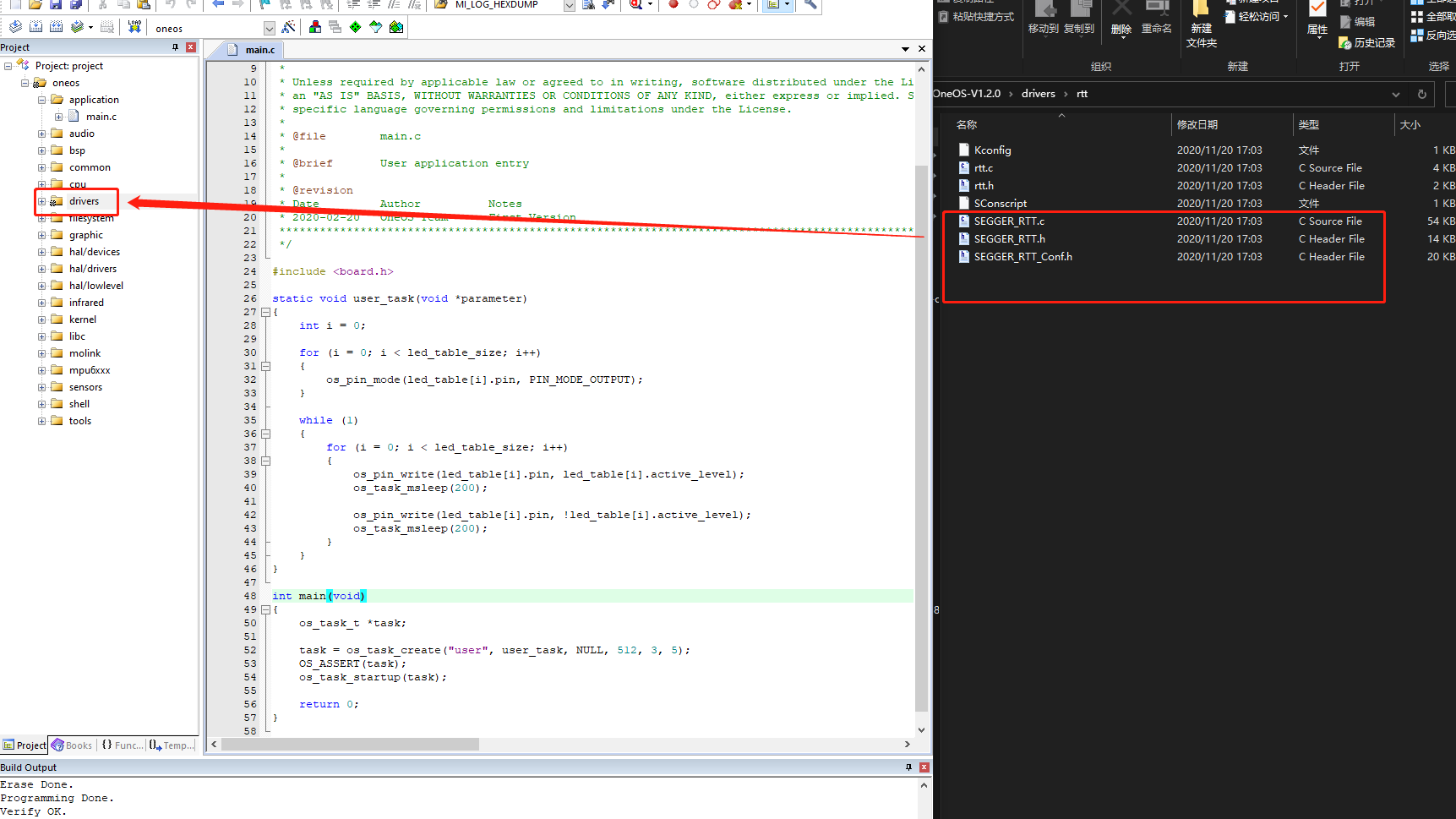Click History (历史记录) in Explorer ribbon
This screenshot has width=1456, height=819.
click(x=1366, y=42)
